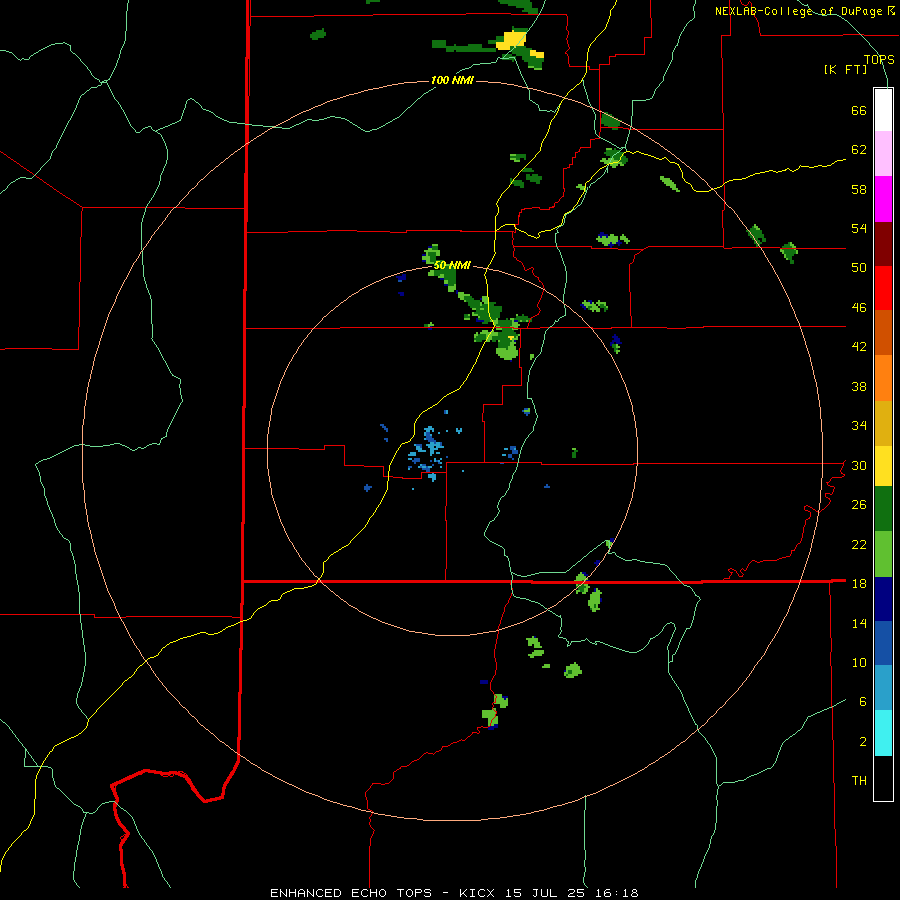Image resolution: width=900 pixels, height=900 pixels.
Task: Click the '18' legend value
Action: pos(859,583)
